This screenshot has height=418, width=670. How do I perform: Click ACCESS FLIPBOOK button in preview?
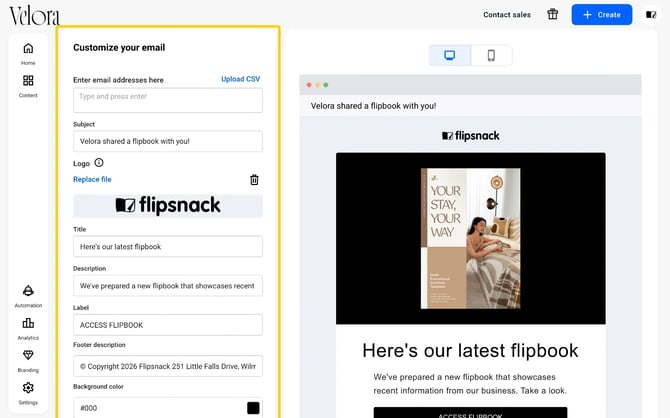point(470,412)
